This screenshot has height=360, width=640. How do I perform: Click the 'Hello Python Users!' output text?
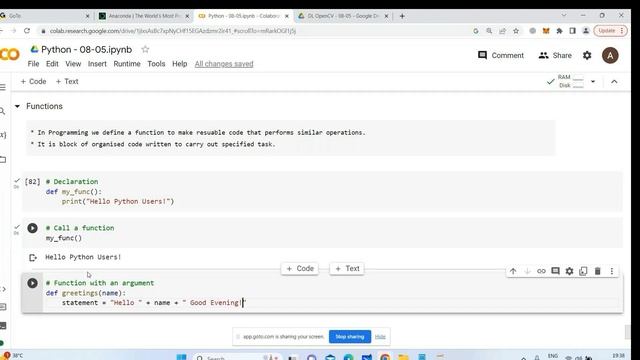(x=83, y=257)
